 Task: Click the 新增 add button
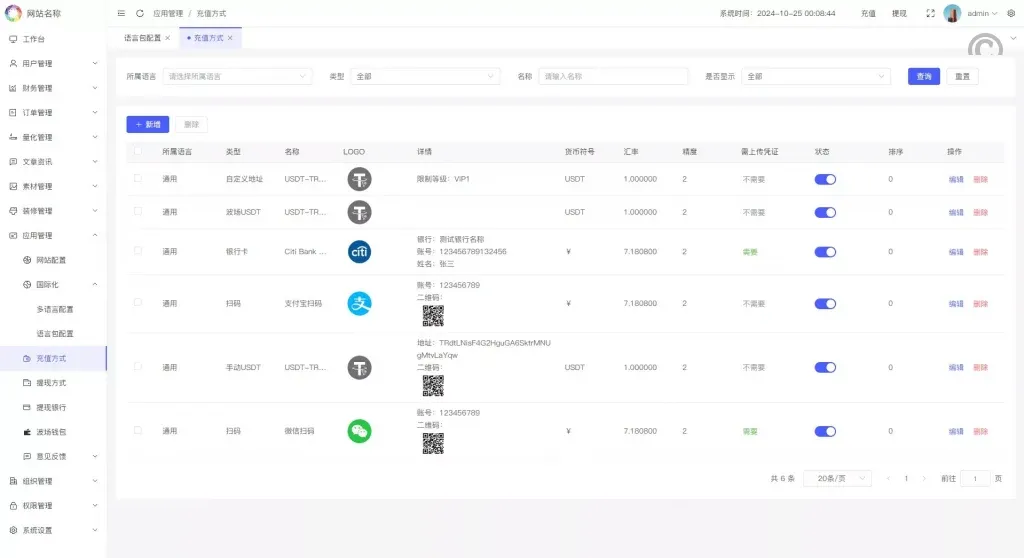(x=147, y=125)
